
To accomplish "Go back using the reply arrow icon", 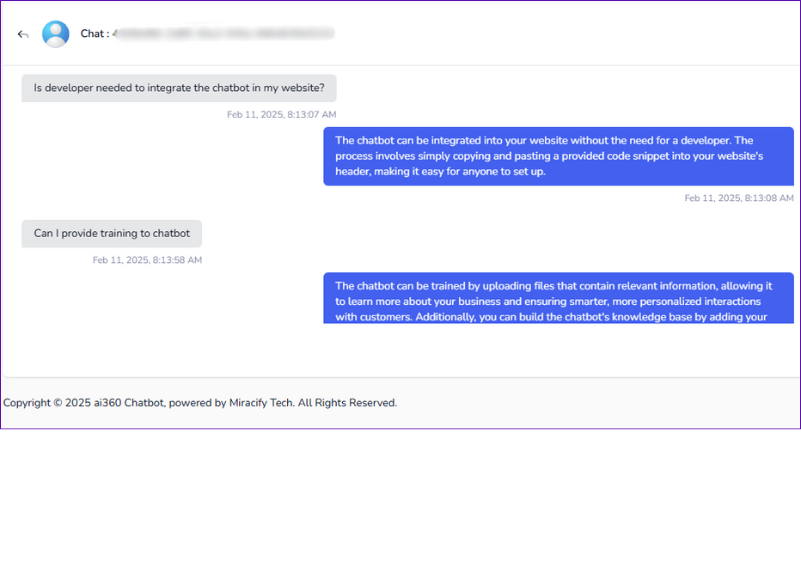I will [x=23, y=34].
